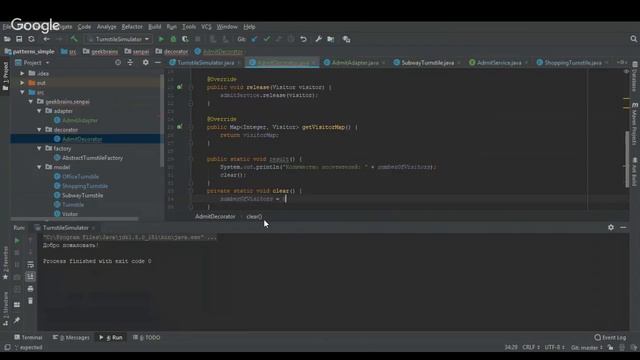This screenshot has width=640, height=360.
Task: Open the Refactor menu
Action: (132, 27)
